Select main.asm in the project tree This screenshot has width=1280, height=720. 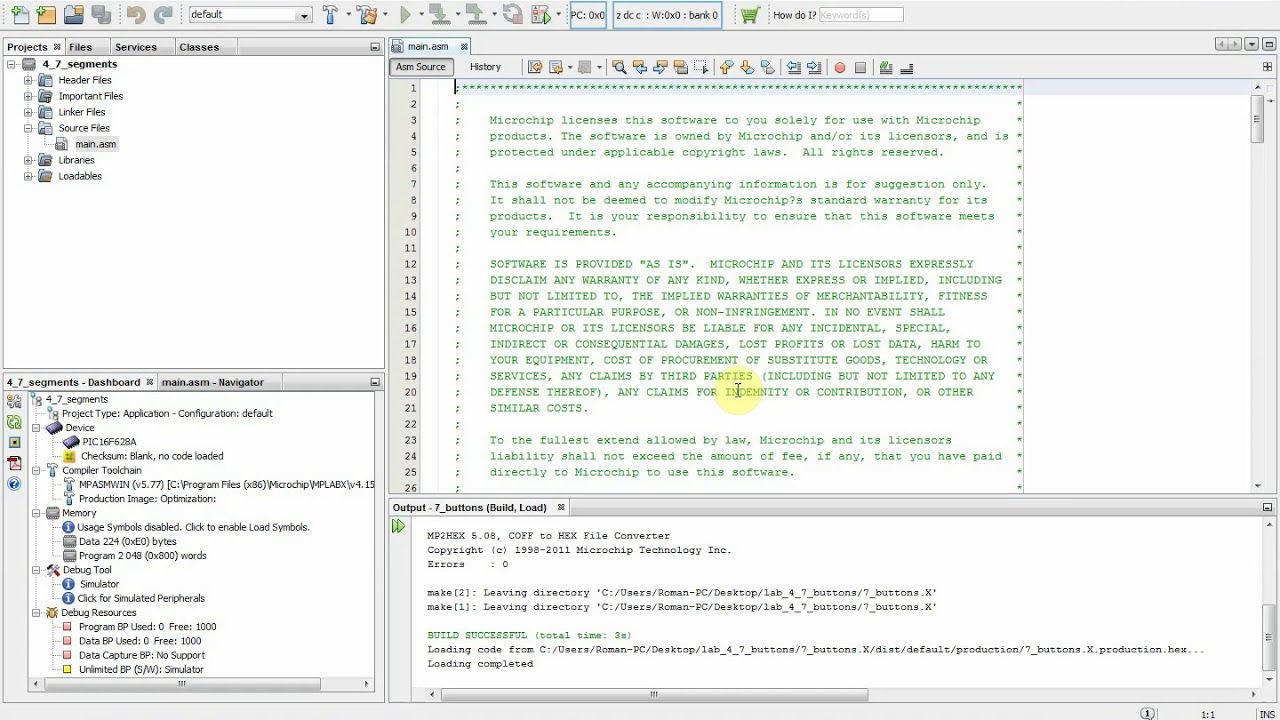(x=95, y=144)
